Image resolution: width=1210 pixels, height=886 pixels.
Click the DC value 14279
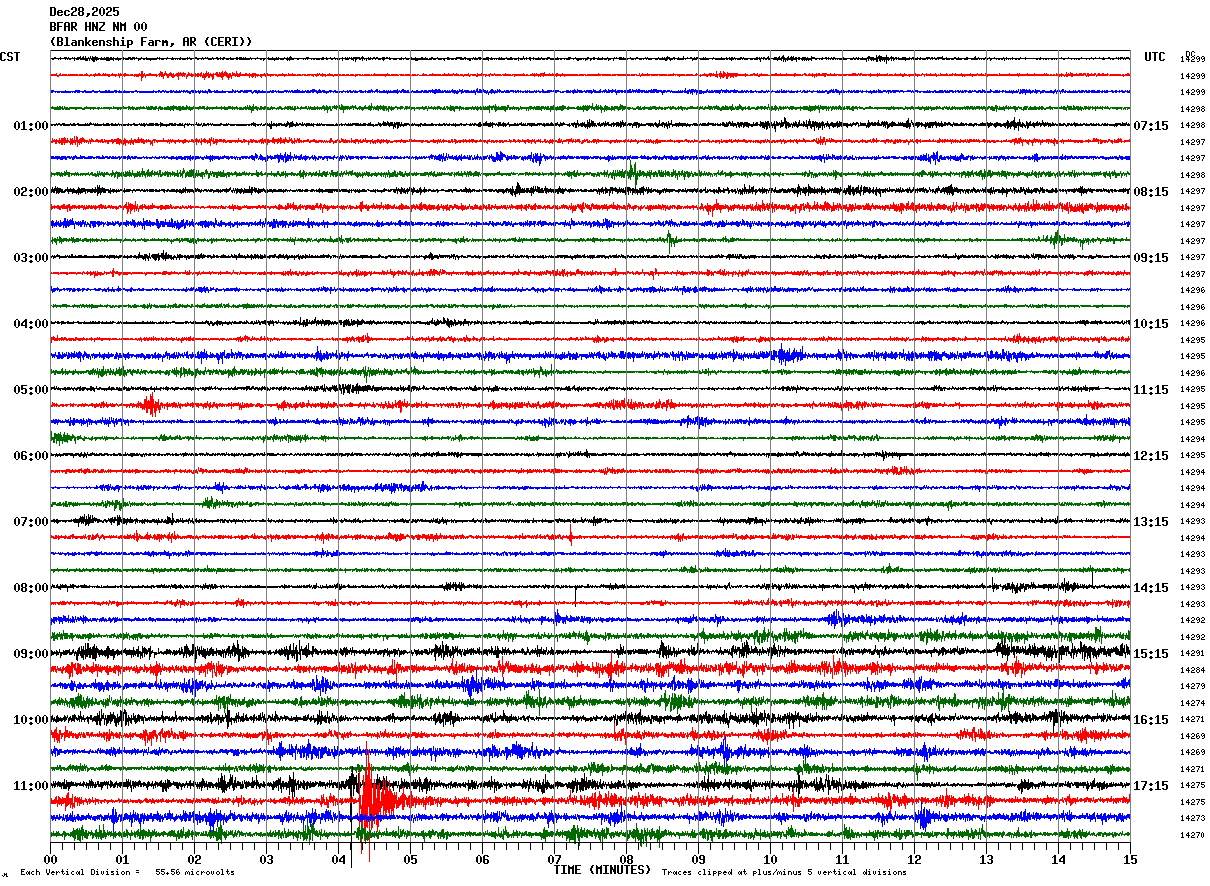coord(1192,687)
